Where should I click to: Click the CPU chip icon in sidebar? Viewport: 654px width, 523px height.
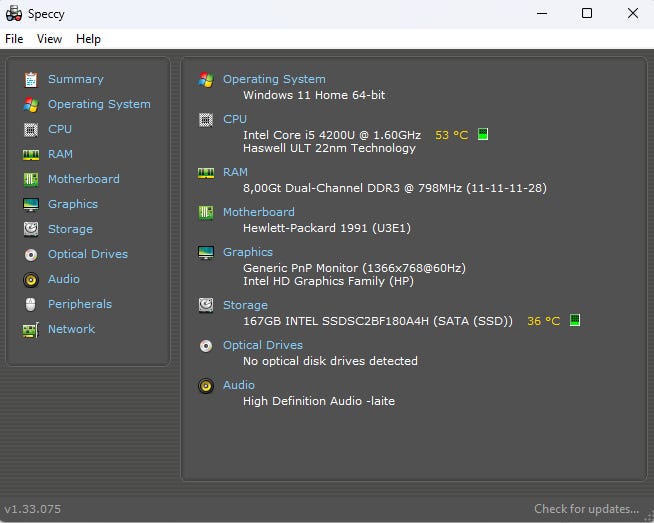[31, 130]
